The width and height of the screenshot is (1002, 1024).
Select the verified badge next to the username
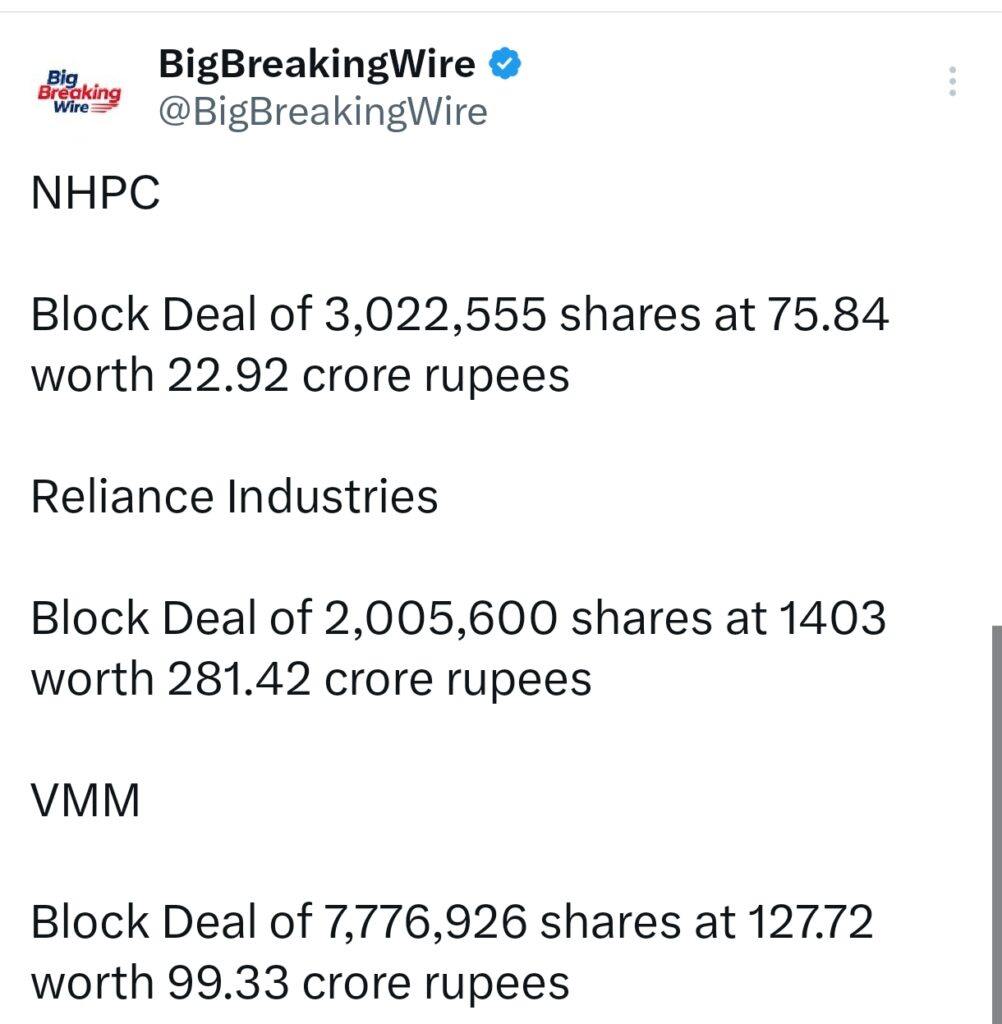coord(503,63)
